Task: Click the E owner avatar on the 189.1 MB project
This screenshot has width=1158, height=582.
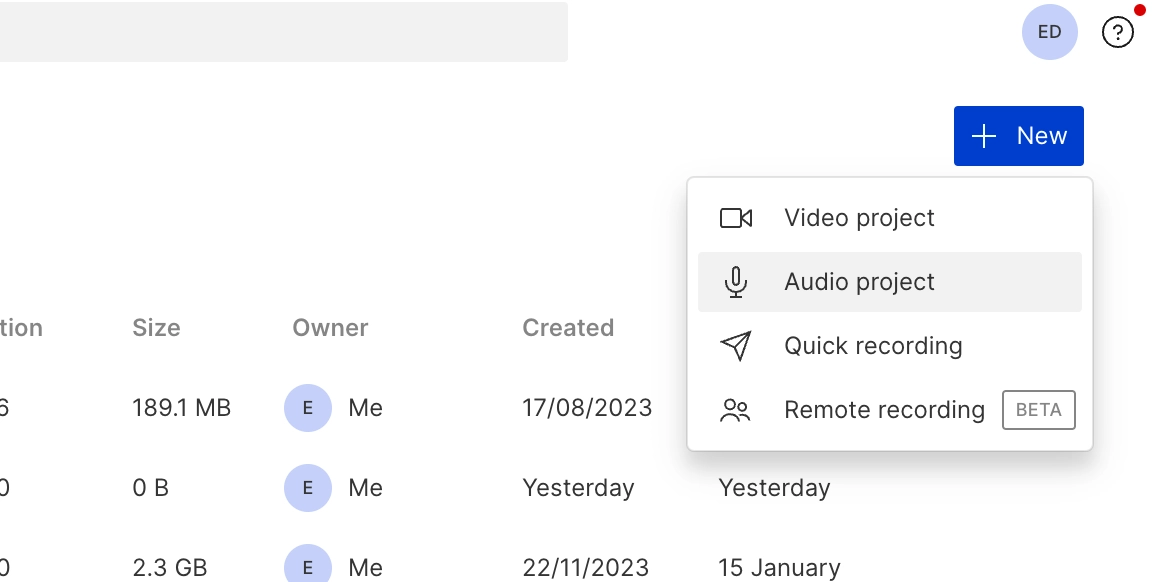Action: 308,408
